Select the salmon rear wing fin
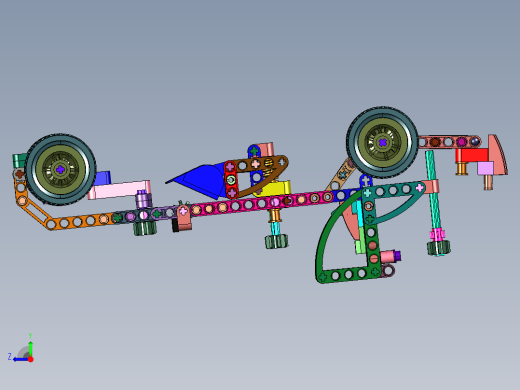 (498, 155)
